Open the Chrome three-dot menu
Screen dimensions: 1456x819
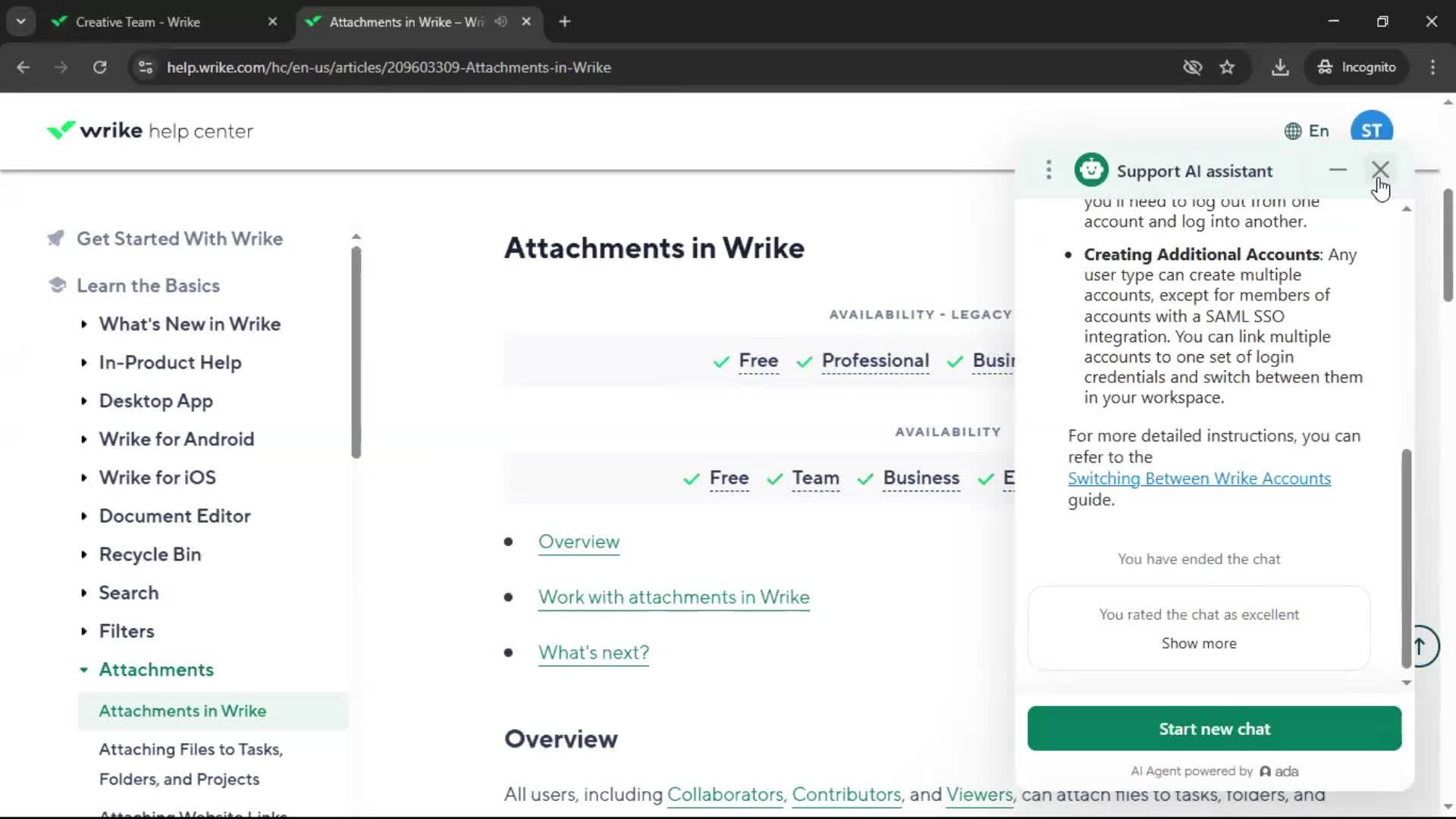pos(1432,67)
